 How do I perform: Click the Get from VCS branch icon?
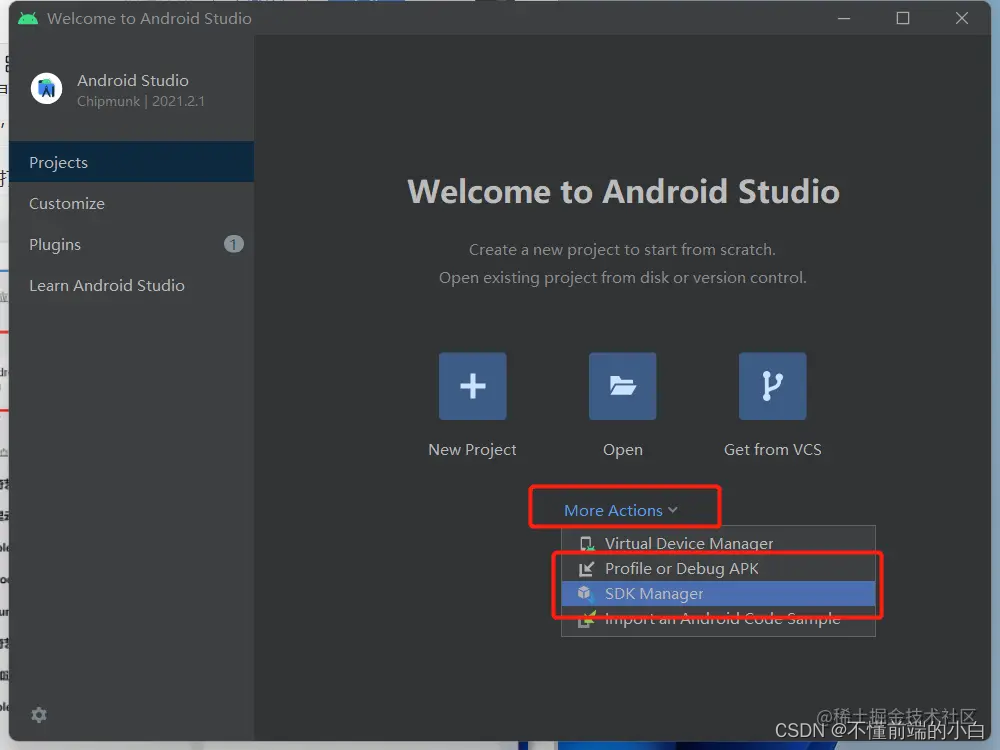pyautogui.click(x=772, y=386)
